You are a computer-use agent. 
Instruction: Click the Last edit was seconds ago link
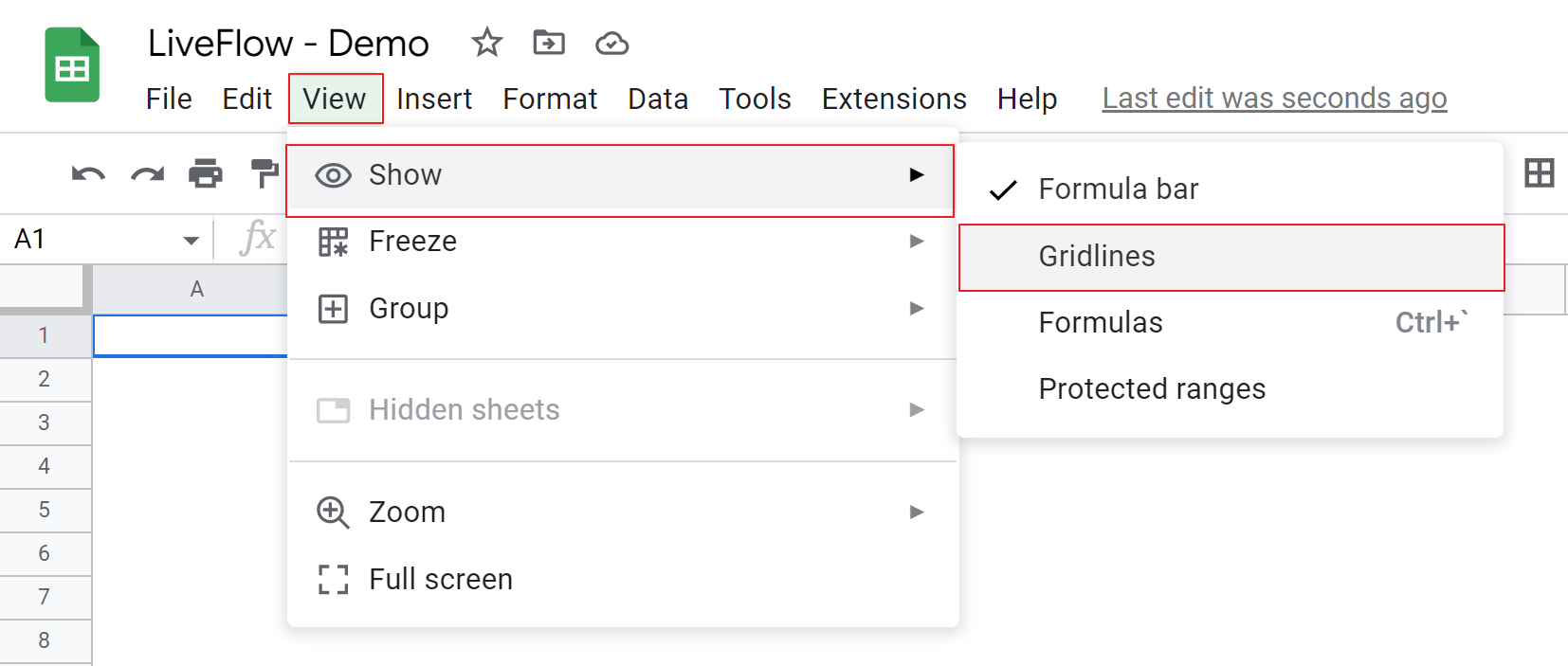[x=1273, y=98]
